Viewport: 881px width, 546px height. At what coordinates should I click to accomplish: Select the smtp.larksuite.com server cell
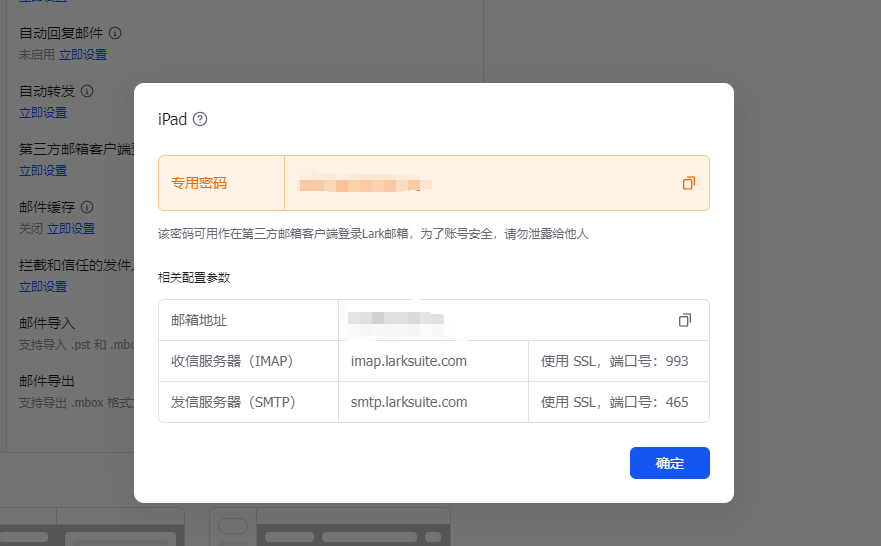[x=433, y=402]
